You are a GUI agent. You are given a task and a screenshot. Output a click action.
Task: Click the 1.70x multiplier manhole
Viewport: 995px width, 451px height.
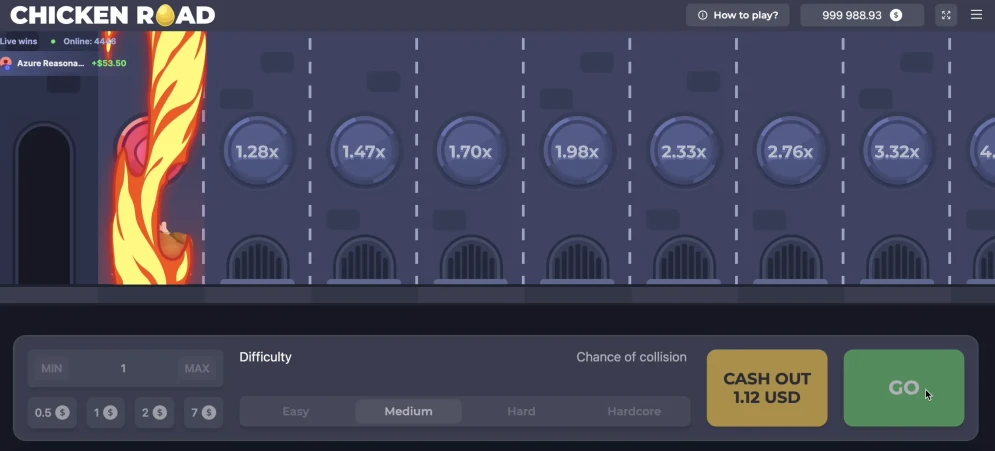470,152
